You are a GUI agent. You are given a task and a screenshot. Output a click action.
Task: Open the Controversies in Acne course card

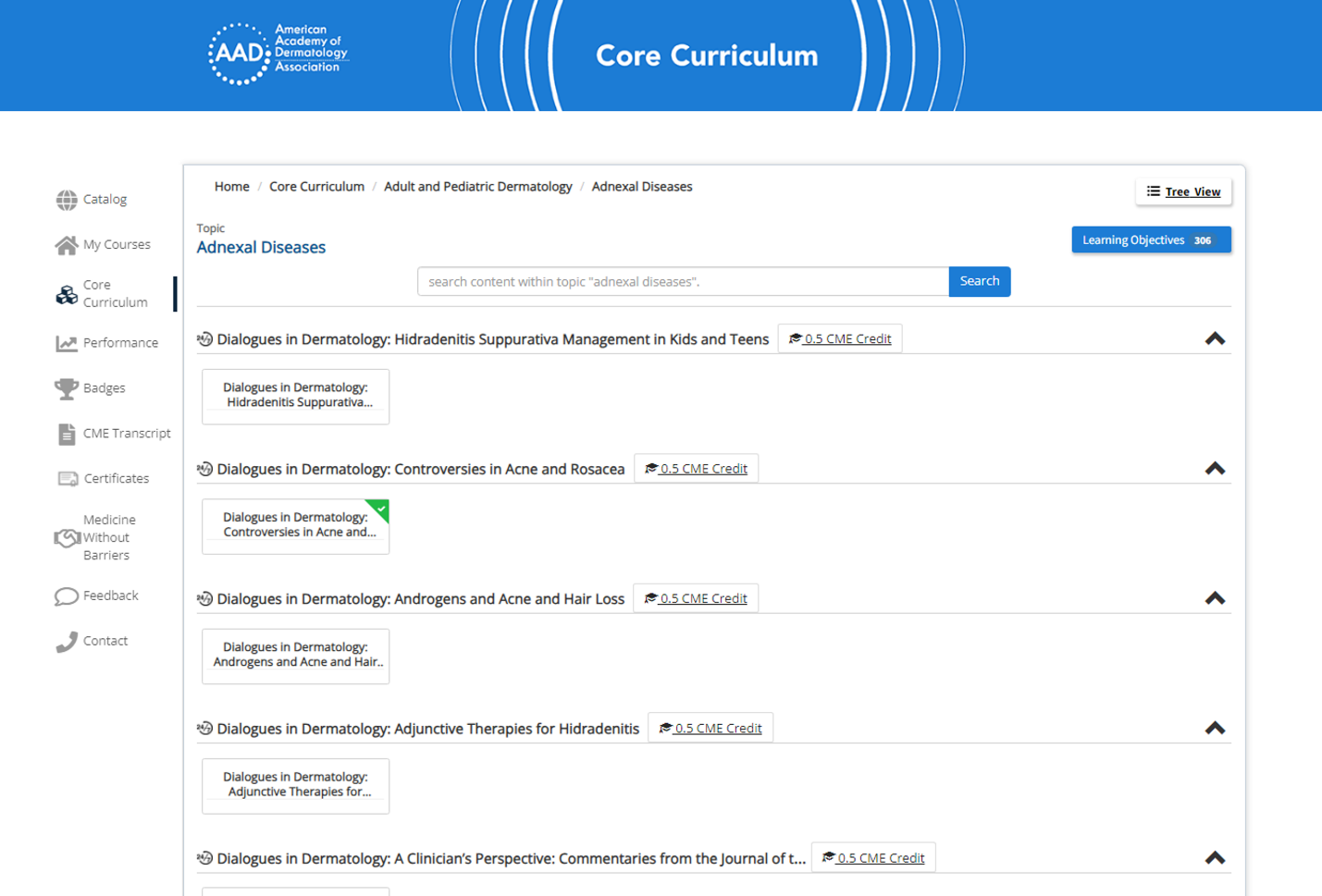[296, 526]
